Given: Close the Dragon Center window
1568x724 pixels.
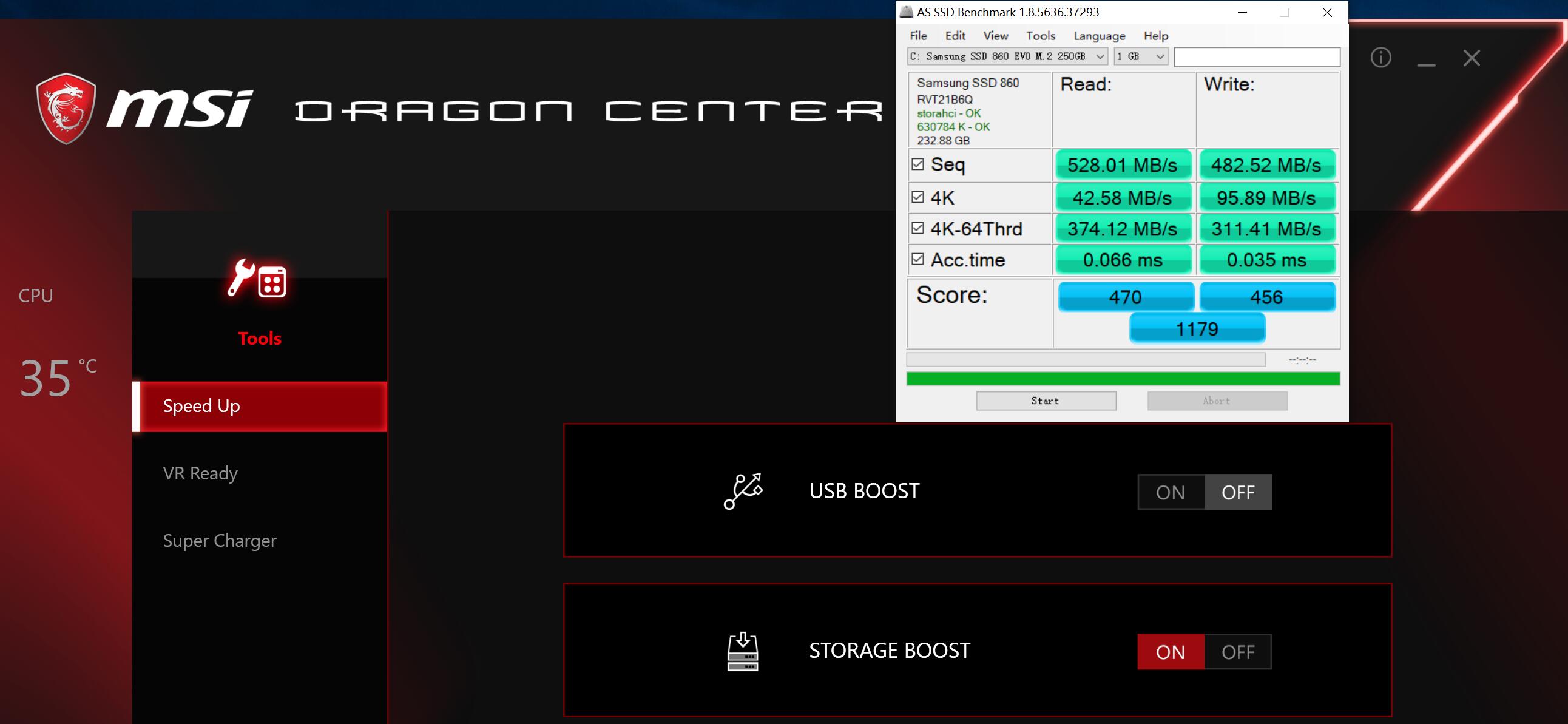Looking at the screenshot, I should point(1472,58).
